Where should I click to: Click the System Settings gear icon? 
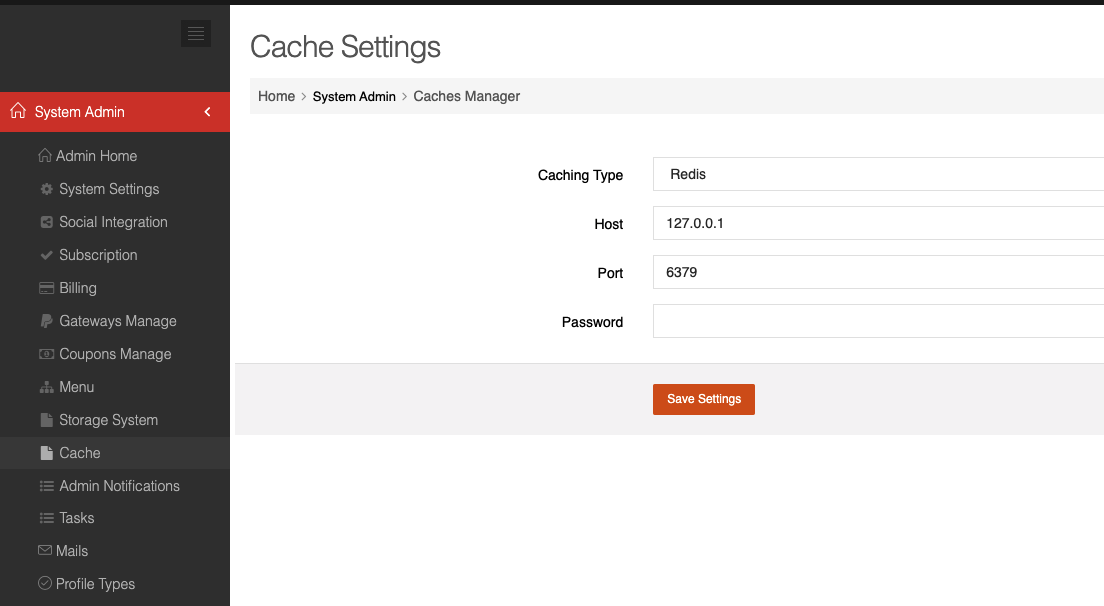[46, 189]
